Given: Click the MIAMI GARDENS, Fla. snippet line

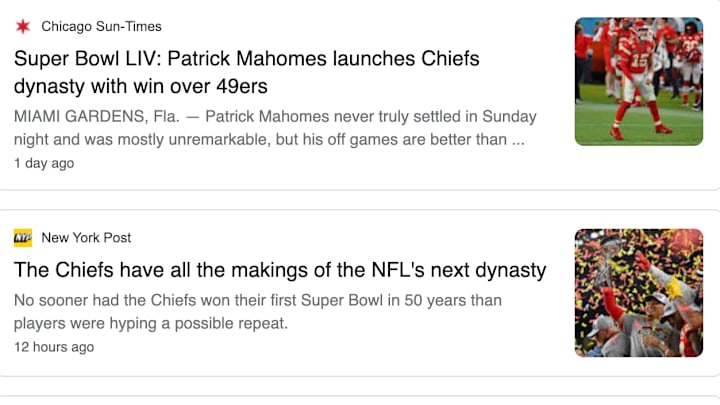Looking at the screenshot, I should pos(275,117).
